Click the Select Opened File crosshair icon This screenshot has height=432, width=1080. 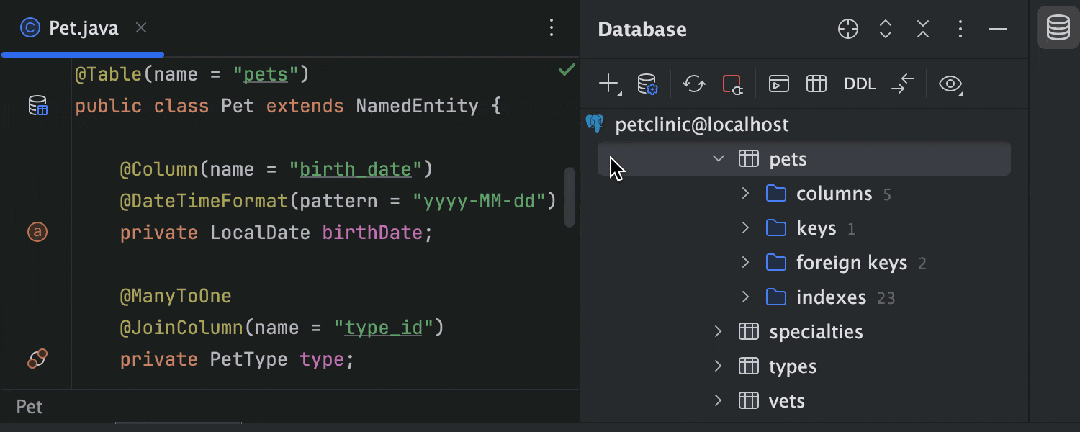coord(848,29)
